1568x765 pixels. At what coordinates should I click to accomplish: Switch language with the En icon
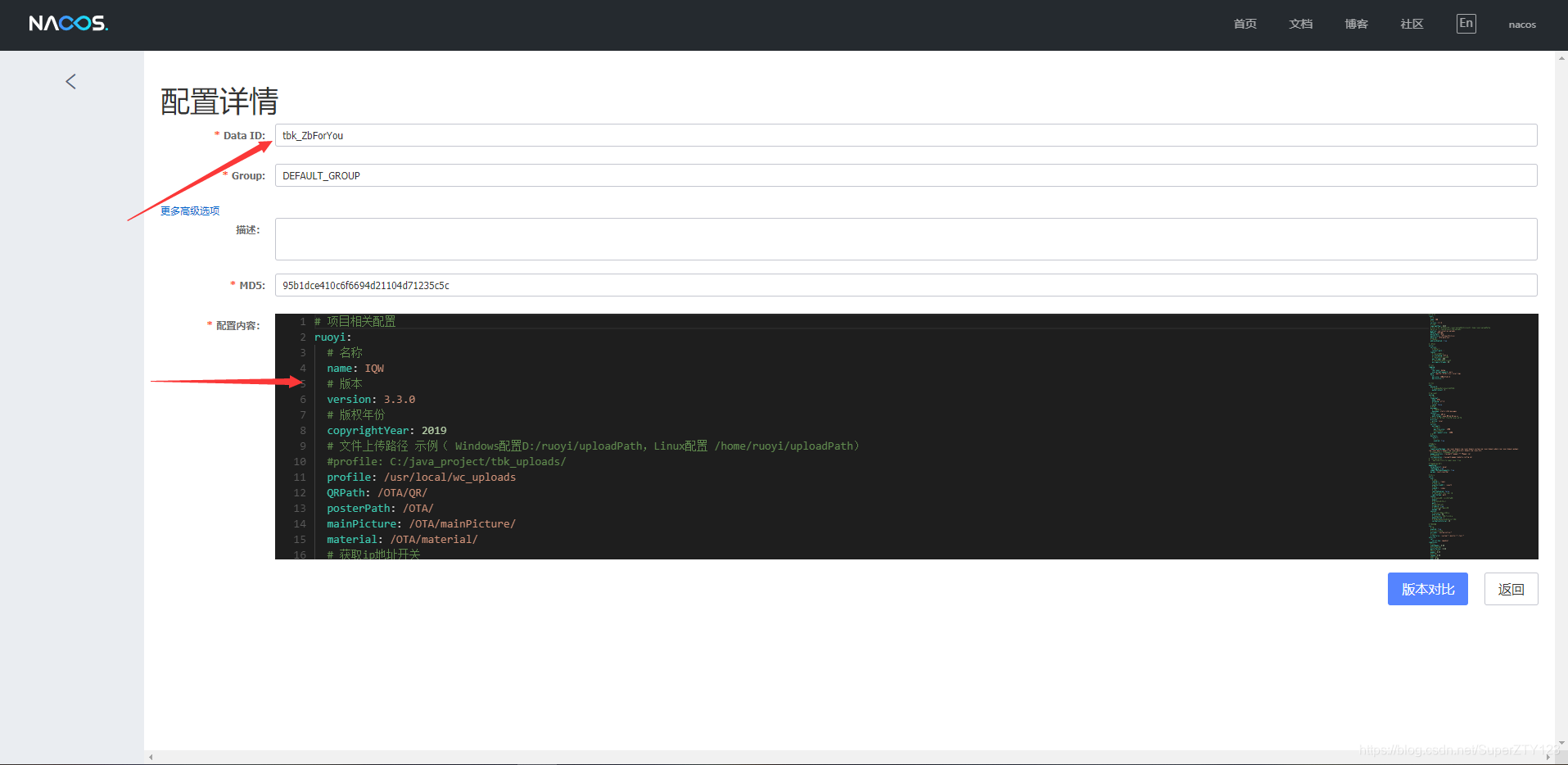click(x=1466, y=24)
